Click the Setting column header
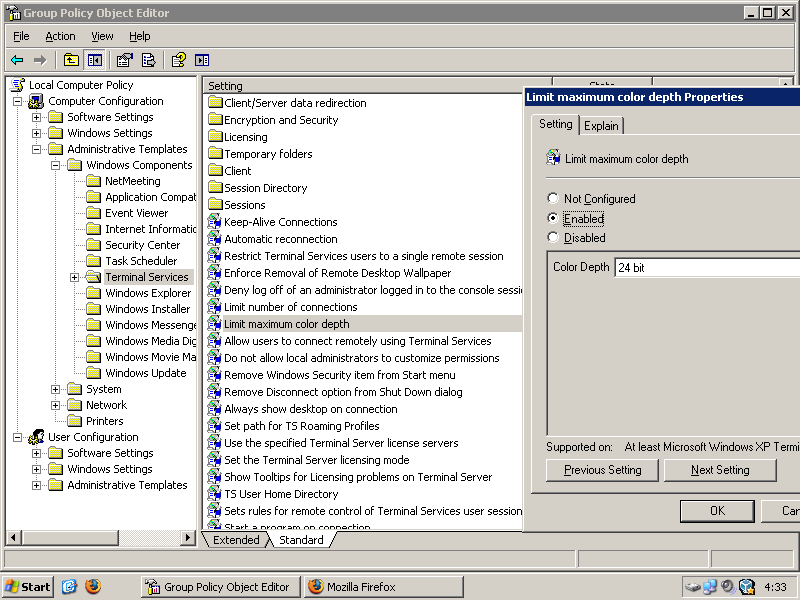Screen dimensions: 800x600 378,85
